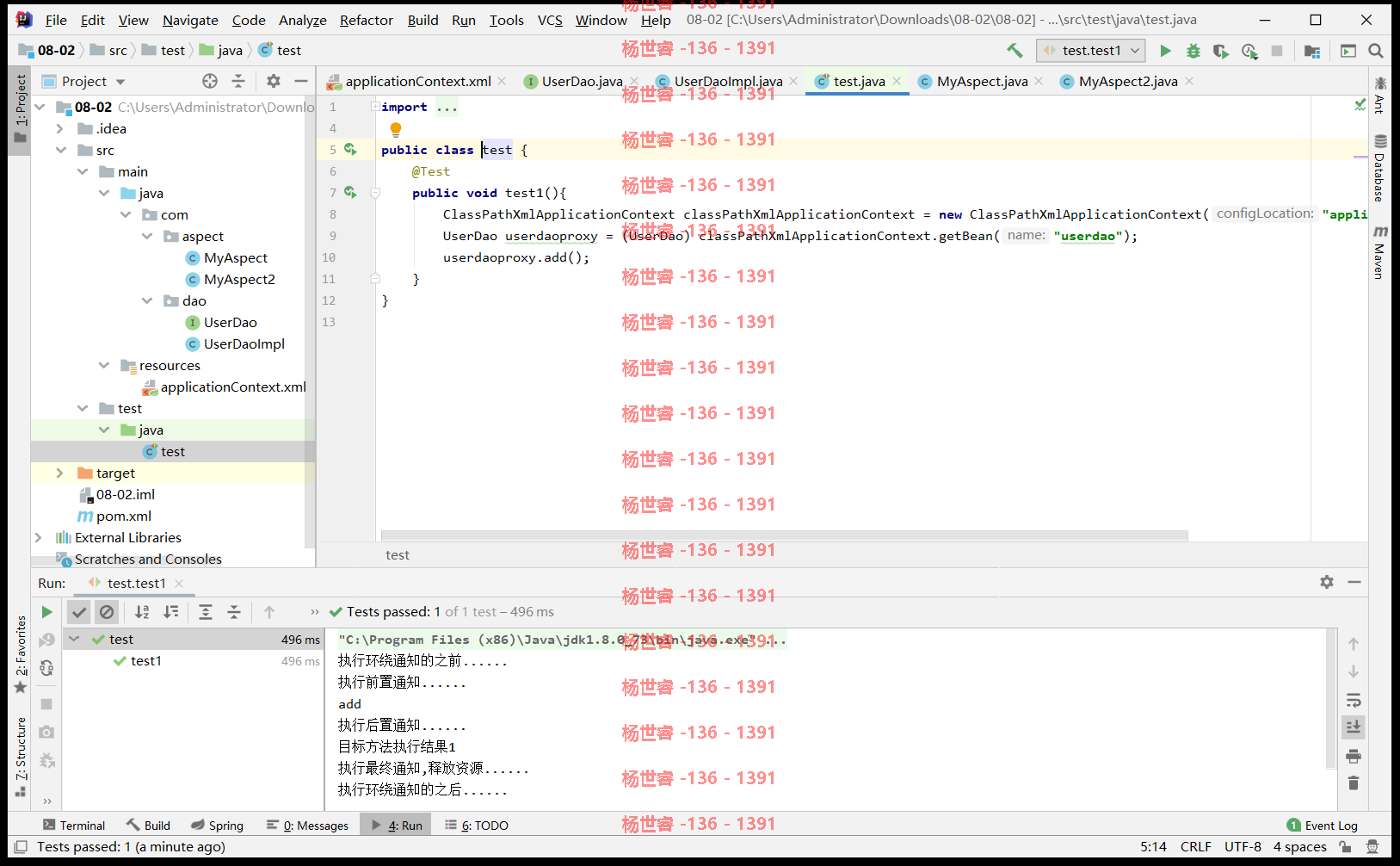Select MyAspect2 in the project tree
1400x866 pixels.
point(239,280)
